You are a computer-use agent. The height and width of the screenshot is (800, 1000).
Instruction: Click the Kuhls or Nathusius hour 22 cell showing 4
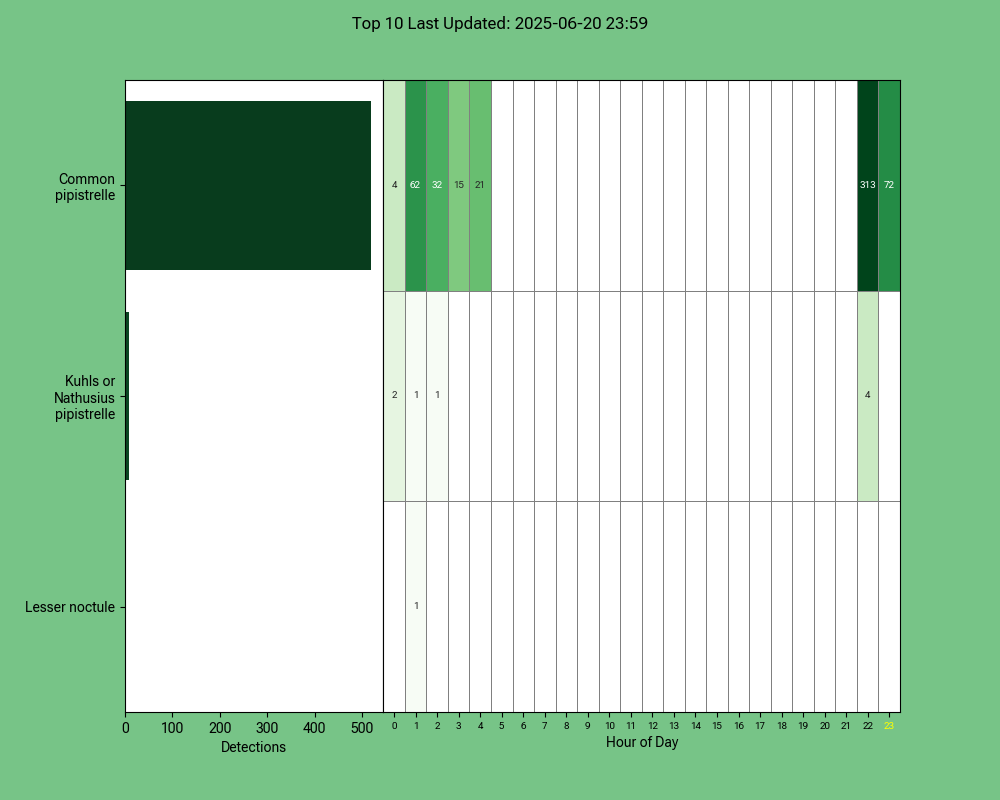pyautogui.click(x=867, y=396)
